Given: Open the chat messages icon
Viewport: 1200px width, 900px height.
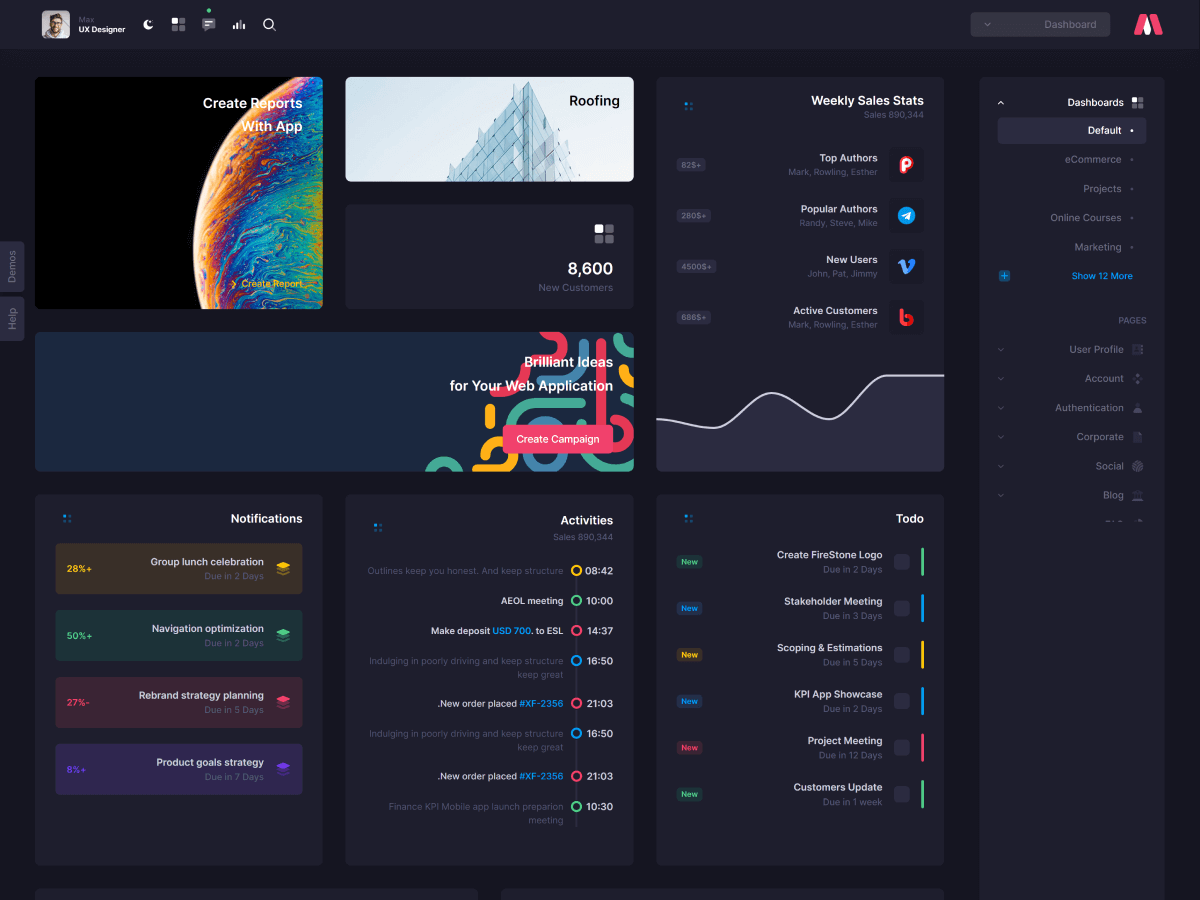Looking at the screenshot, I should coord(208,24).
